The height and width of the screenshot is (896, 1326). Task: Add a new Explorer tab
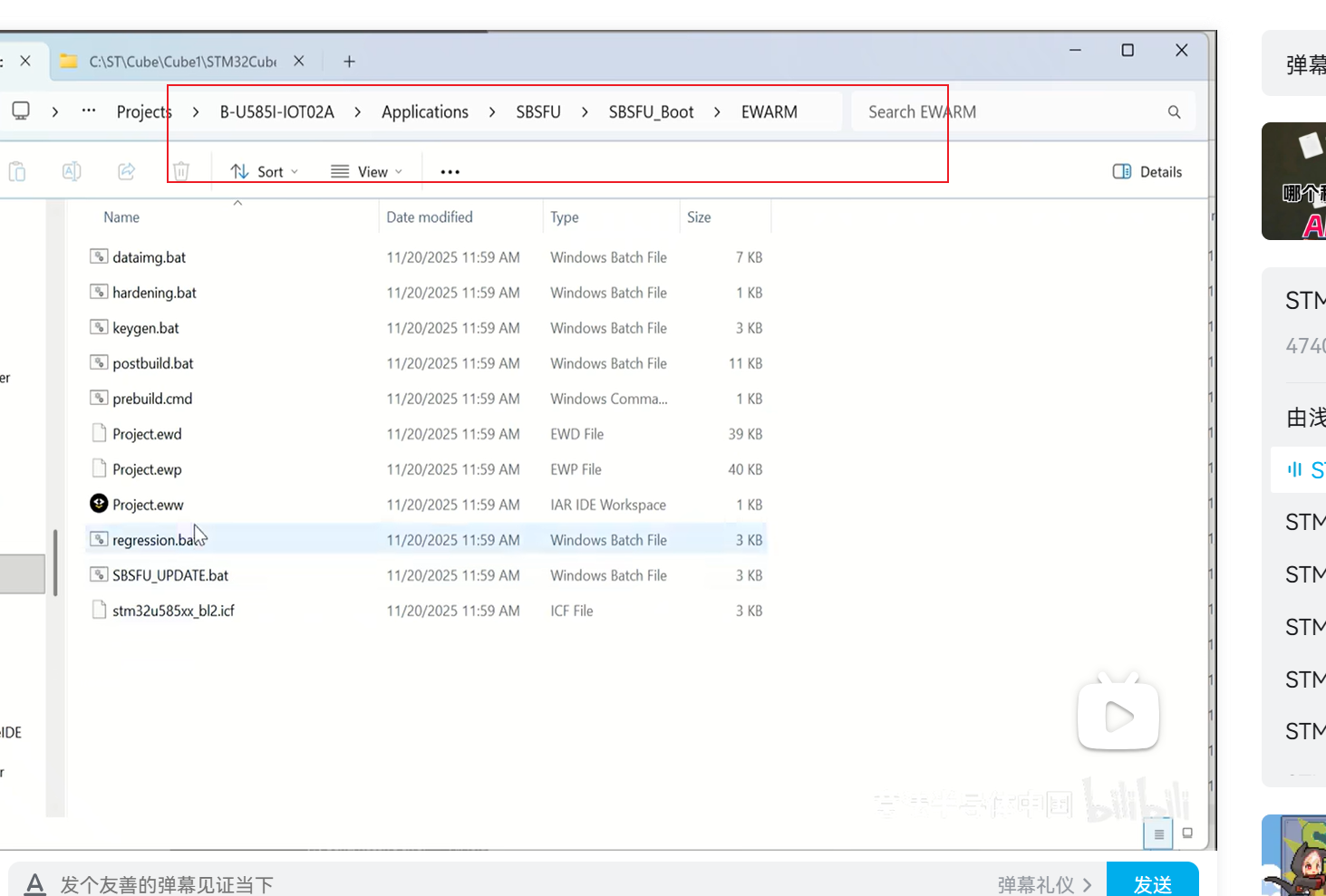tap(349, 62)
